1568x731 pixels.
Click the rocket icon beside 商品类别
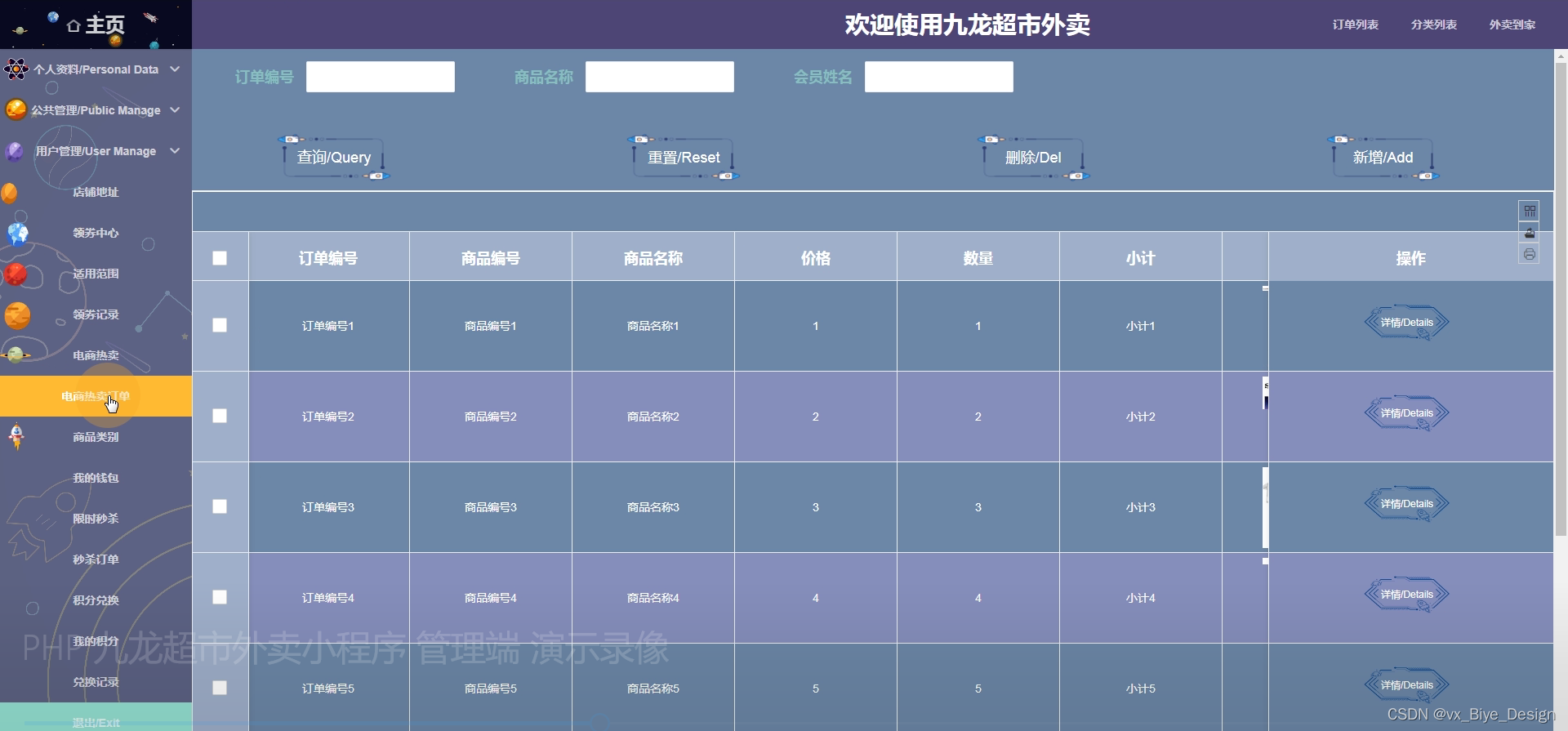[16, 436]
